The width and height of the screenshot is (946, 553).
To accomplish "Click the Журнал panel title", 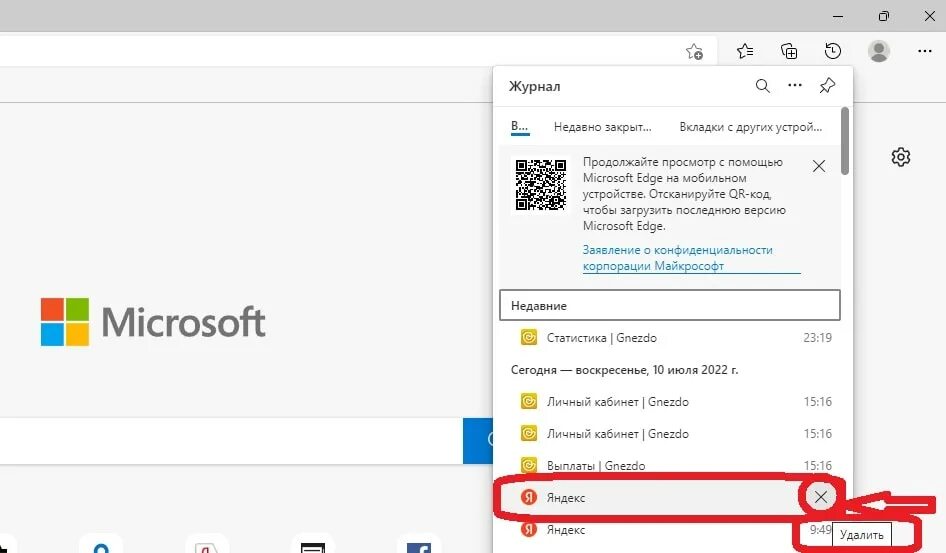I will (x=535, y=86).
